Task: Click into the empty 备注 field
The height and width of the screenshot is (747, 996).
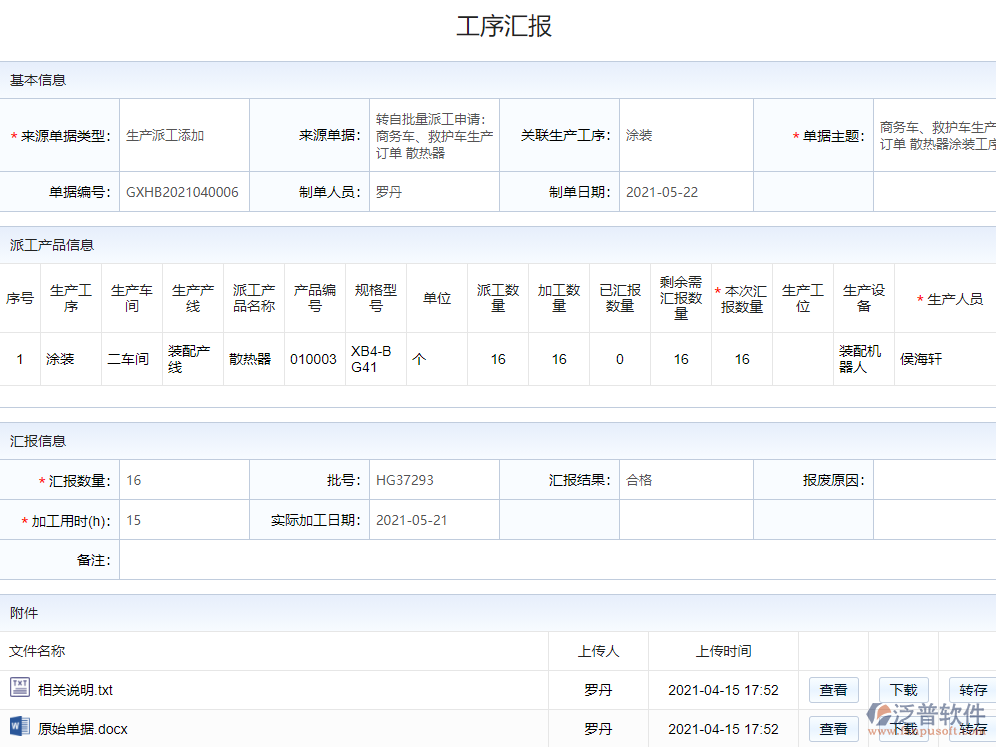Action: (555, 560)
